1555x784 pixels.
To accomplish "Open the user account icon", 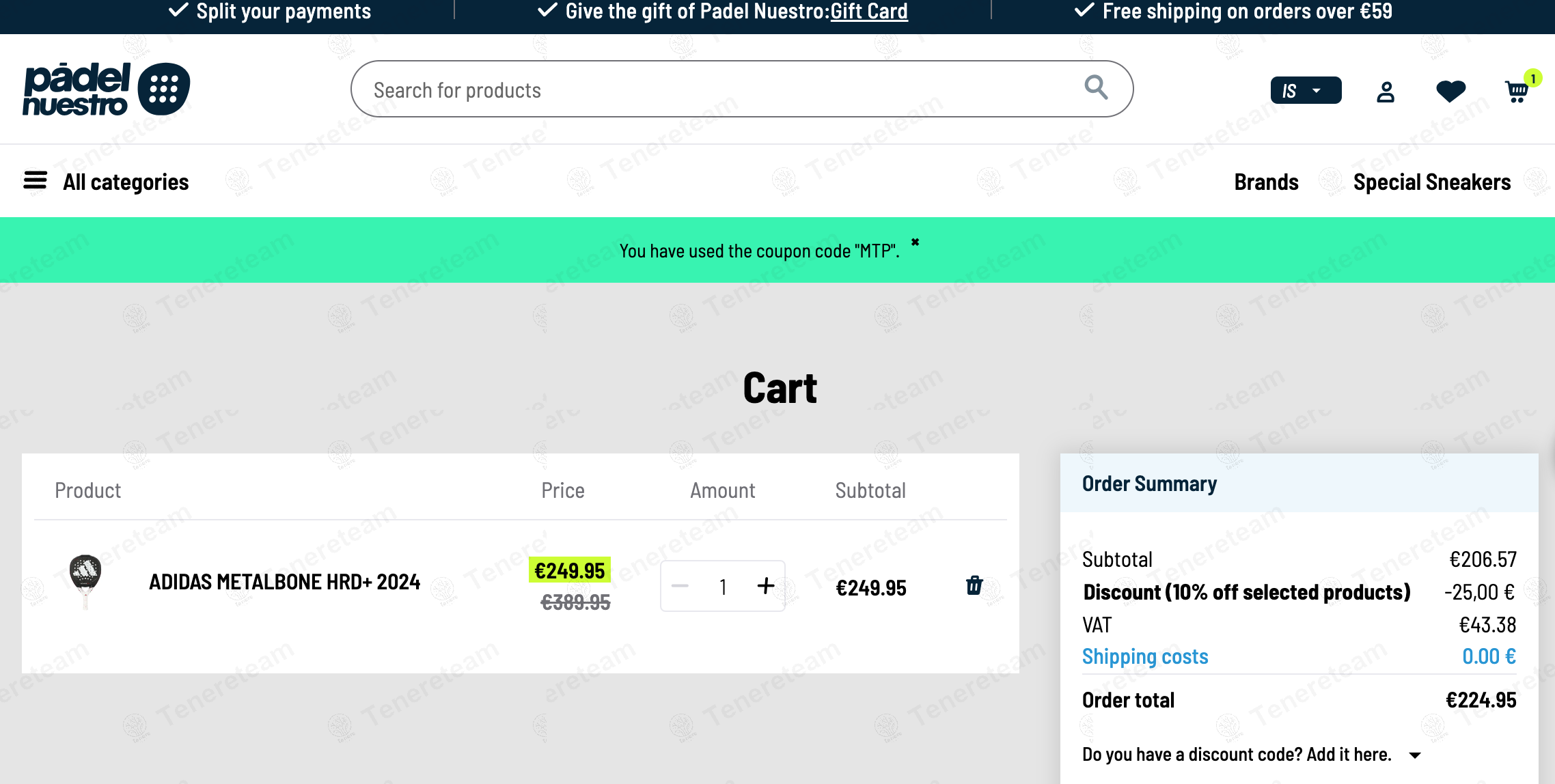I will point(1385,92).
